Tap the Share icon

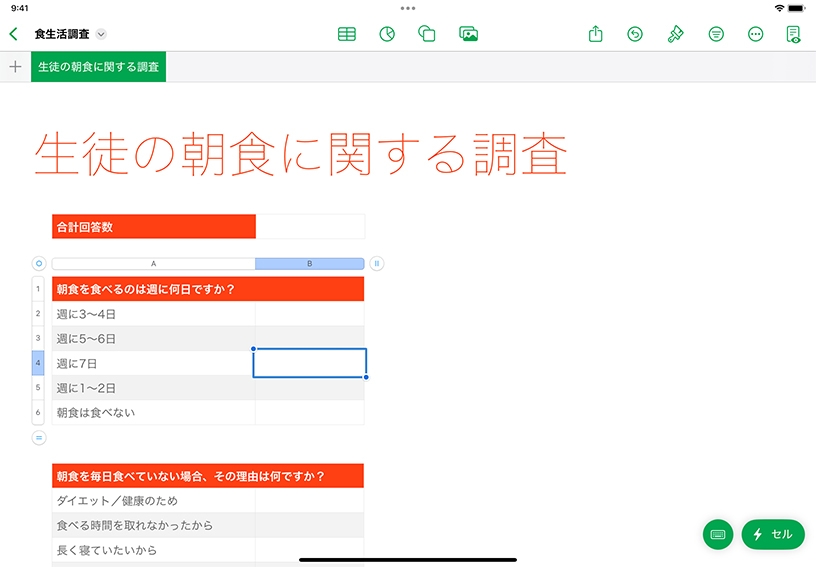pos(596,34)
